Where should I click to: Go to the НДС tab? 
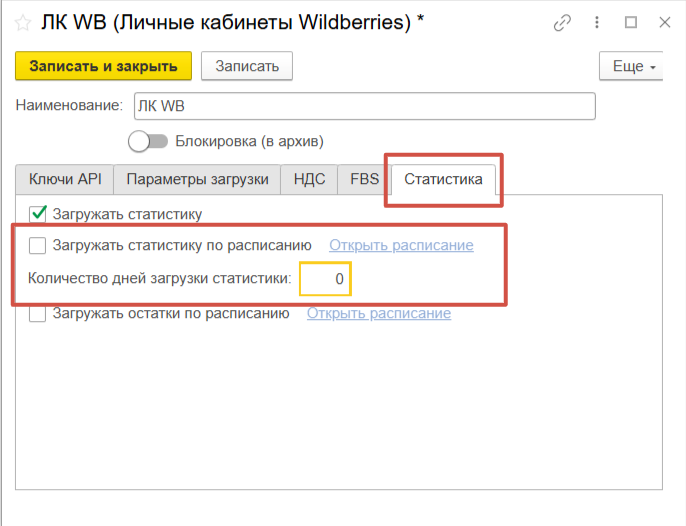[309, 179]
